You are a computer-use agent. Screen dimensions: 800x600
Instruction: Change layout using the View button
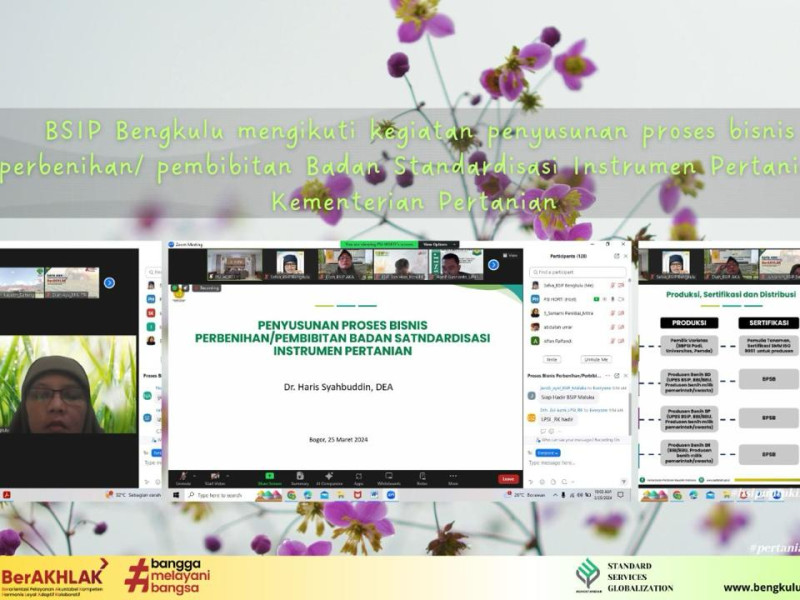pos(511,255)
